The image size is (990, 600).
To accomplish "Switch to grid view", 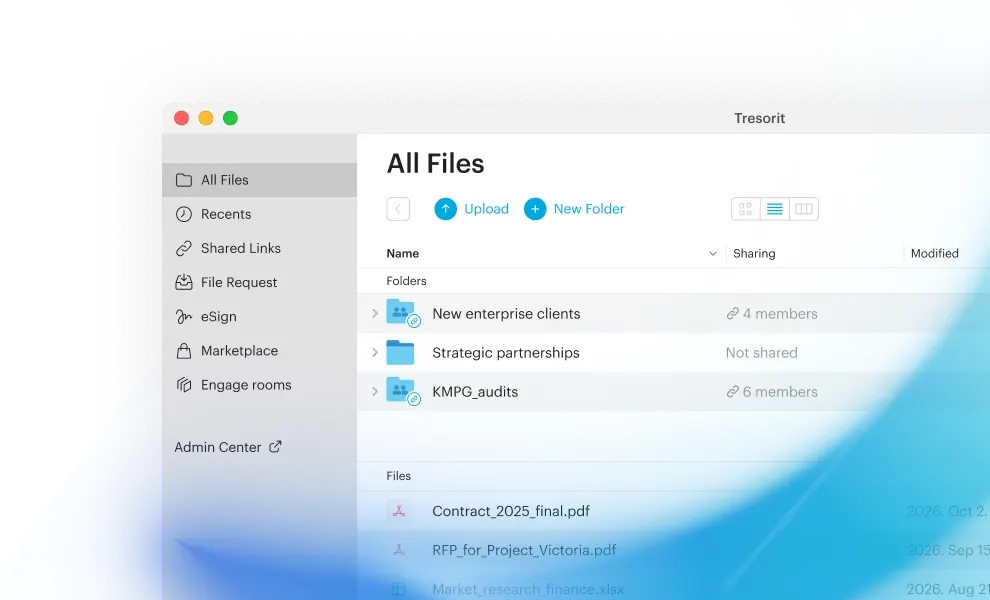I will point(746,209).
